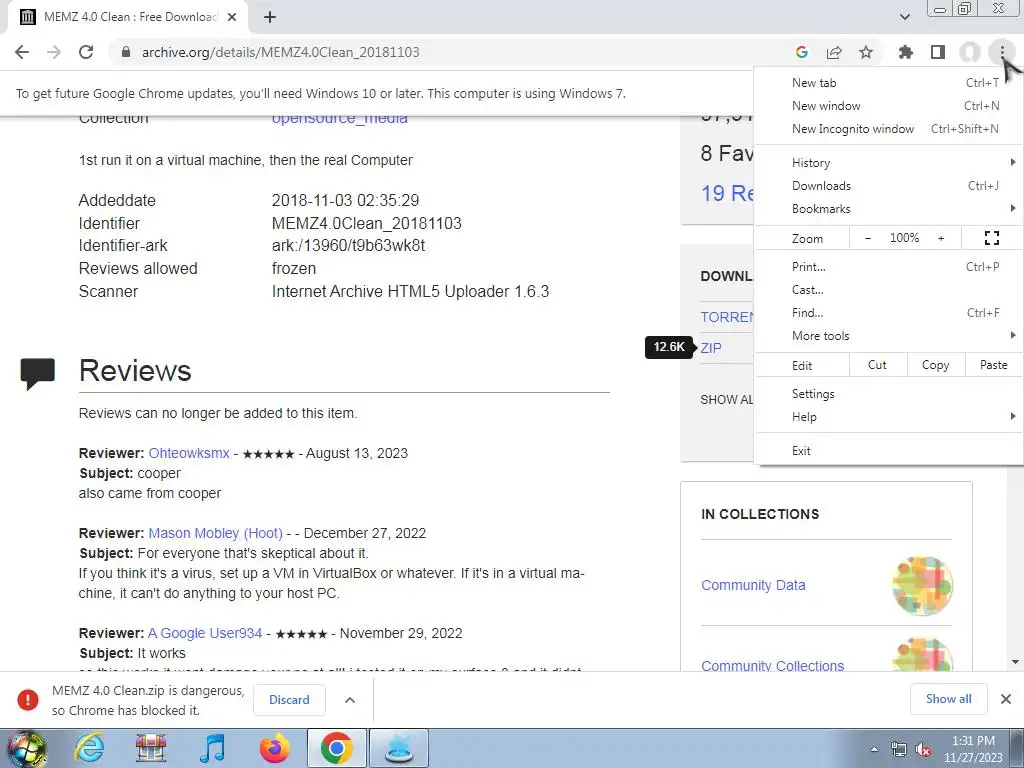Click the red dangerous download warning icon
This screenshot has height=768, width=1024.
27,699
